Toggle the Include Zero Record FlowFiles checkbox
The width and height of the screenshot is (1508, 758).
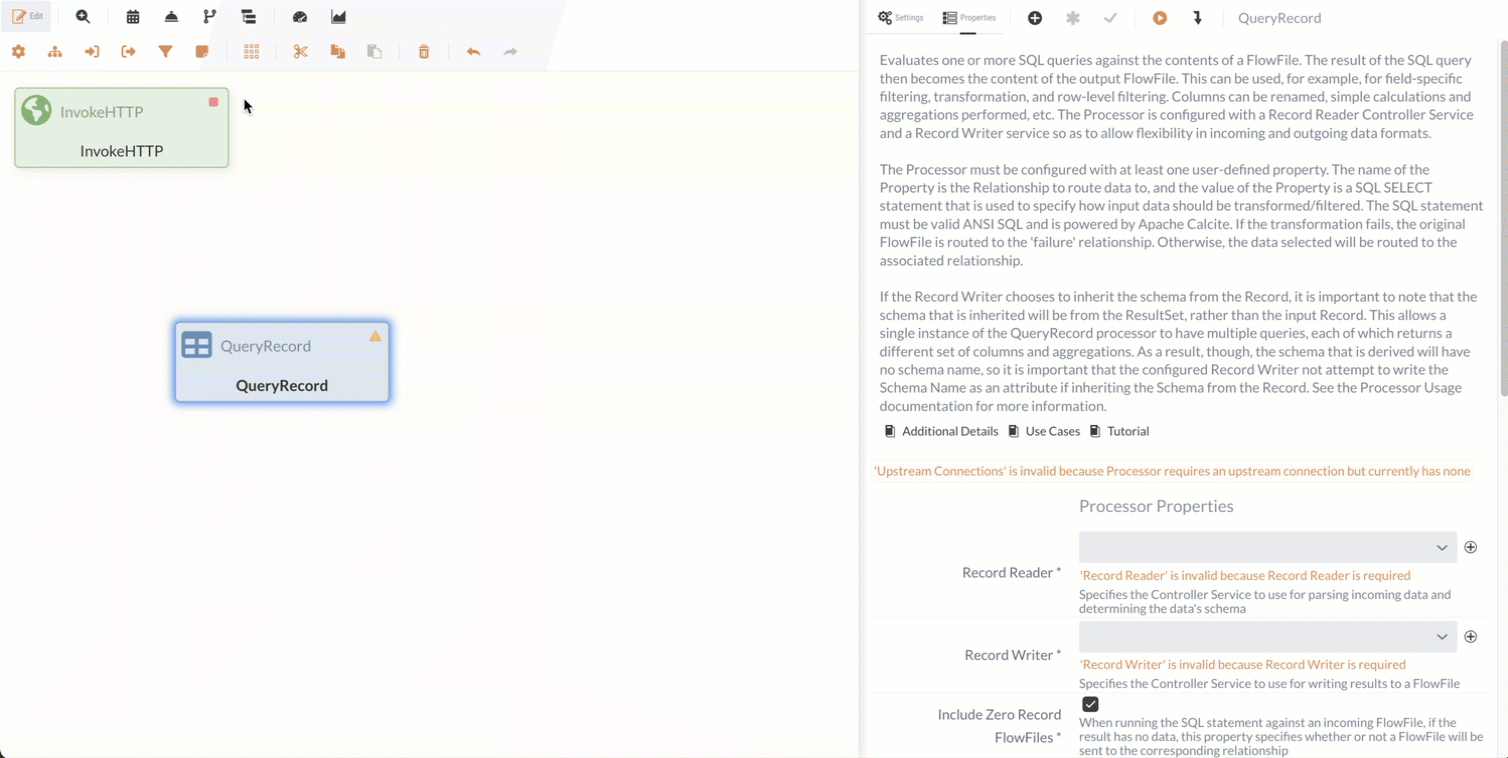1090,704
